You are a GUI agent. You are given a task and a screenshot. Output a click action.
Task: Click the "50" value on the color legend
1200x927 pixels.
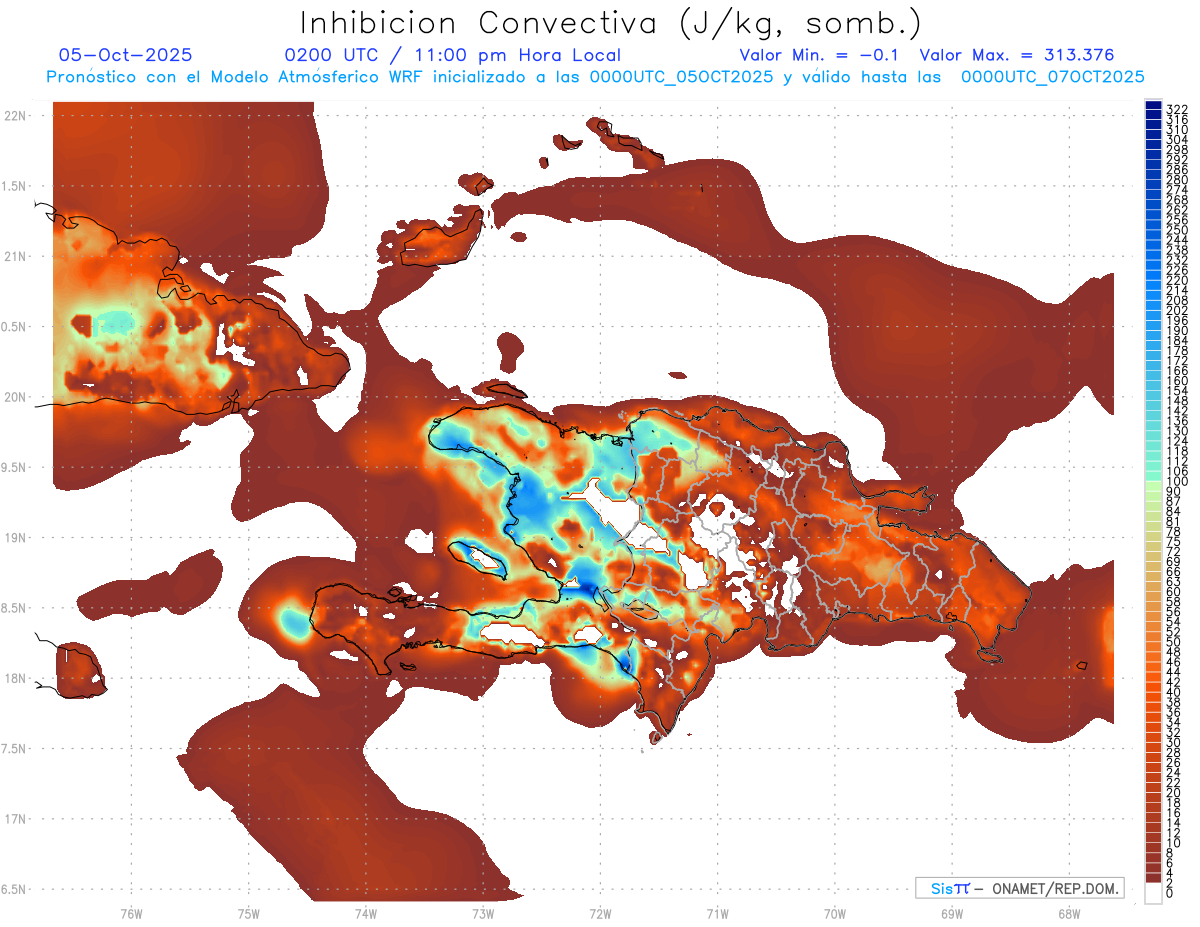1174,642
